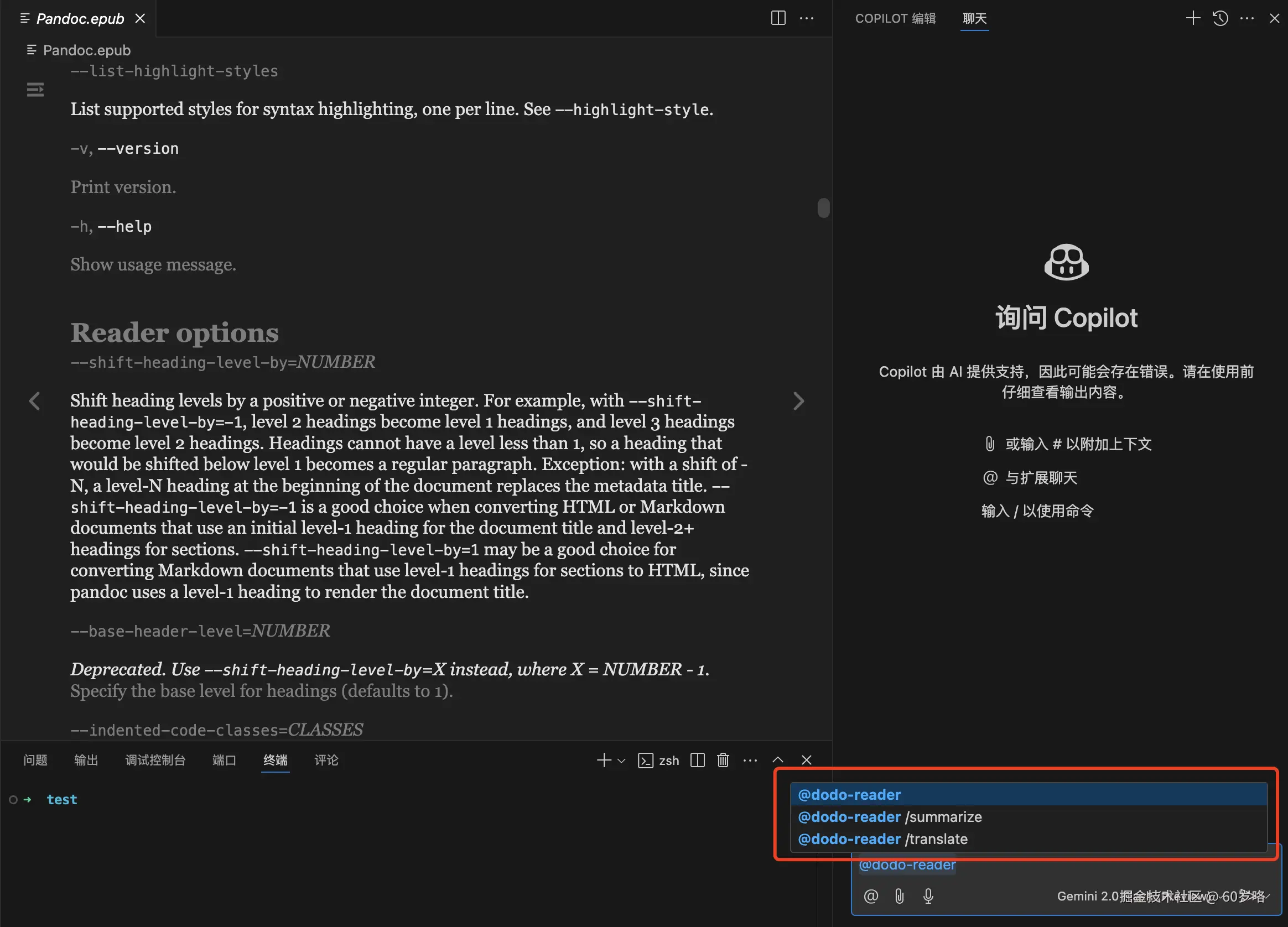Kill terminal with trash icon
1288x927 pixels.
[x=723, y=760]
